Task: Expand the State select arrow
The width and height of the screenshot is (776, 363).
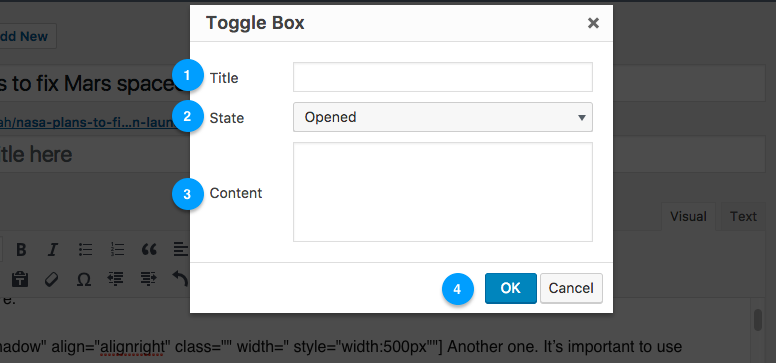Action: point(582,118)
